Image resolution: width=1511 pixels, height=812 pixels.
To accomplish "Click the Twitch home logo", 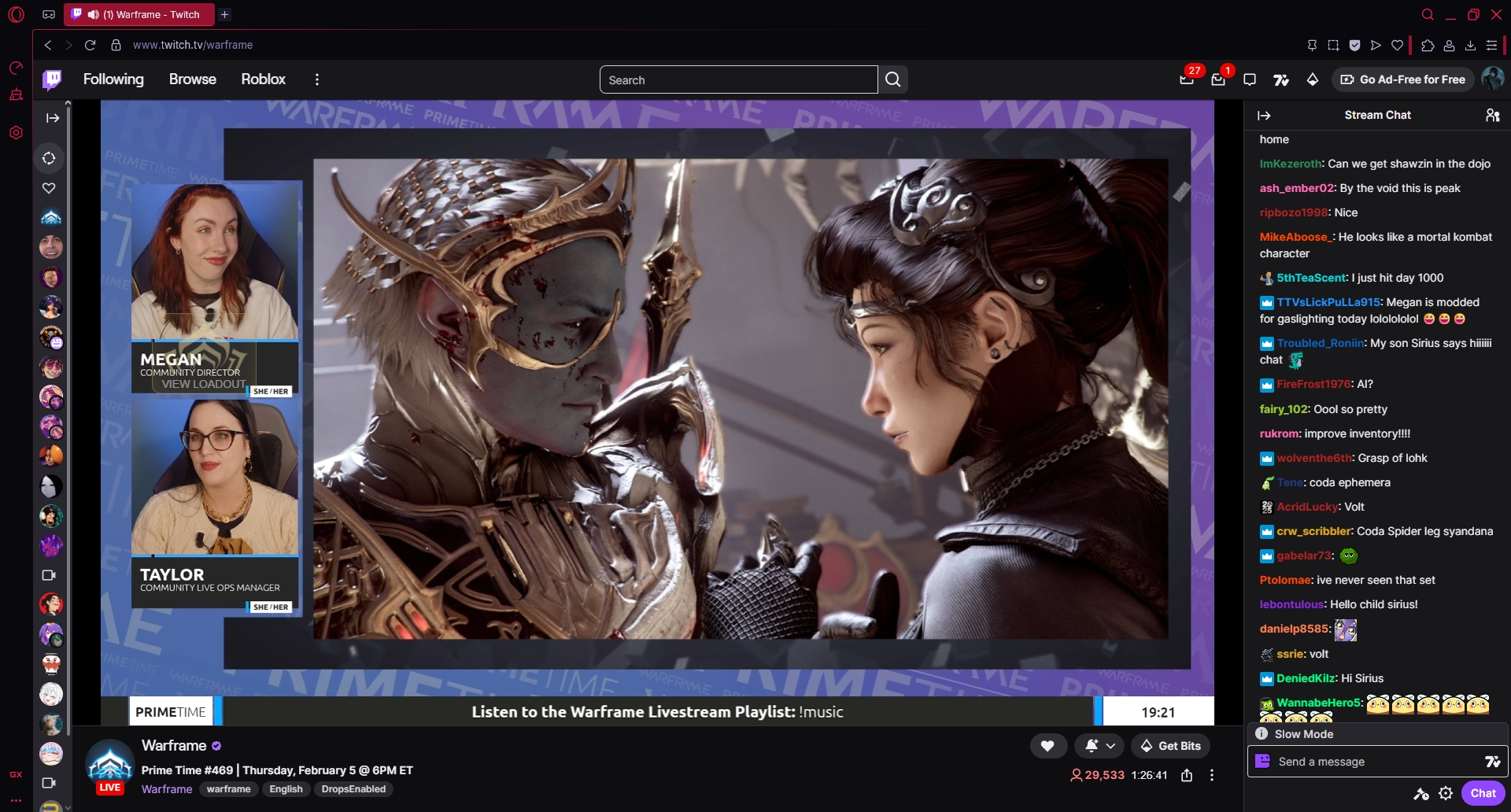I will click(x=52, y=79).
